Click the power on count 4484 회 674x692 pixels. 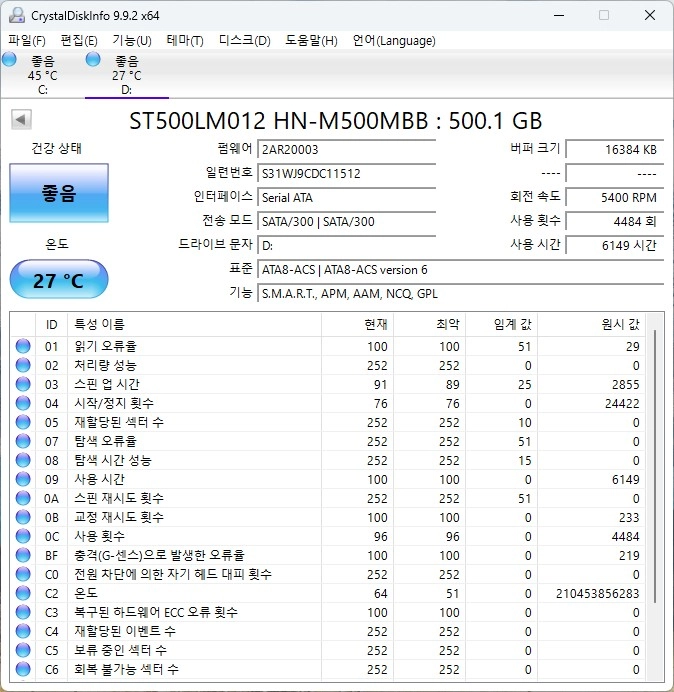[x=614, y=221]
